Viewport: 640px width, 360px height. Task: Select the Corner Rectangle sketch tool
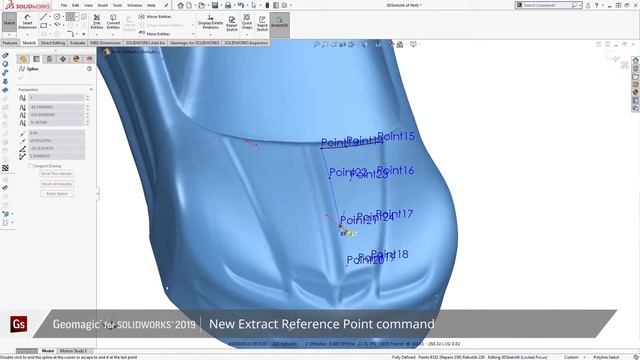(x=44, y=25)
